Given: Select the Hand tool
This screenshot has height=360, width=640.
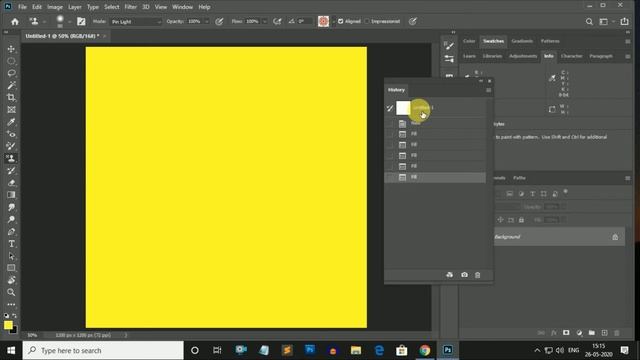Looking at the screenshot, I should tap(11, 280).
